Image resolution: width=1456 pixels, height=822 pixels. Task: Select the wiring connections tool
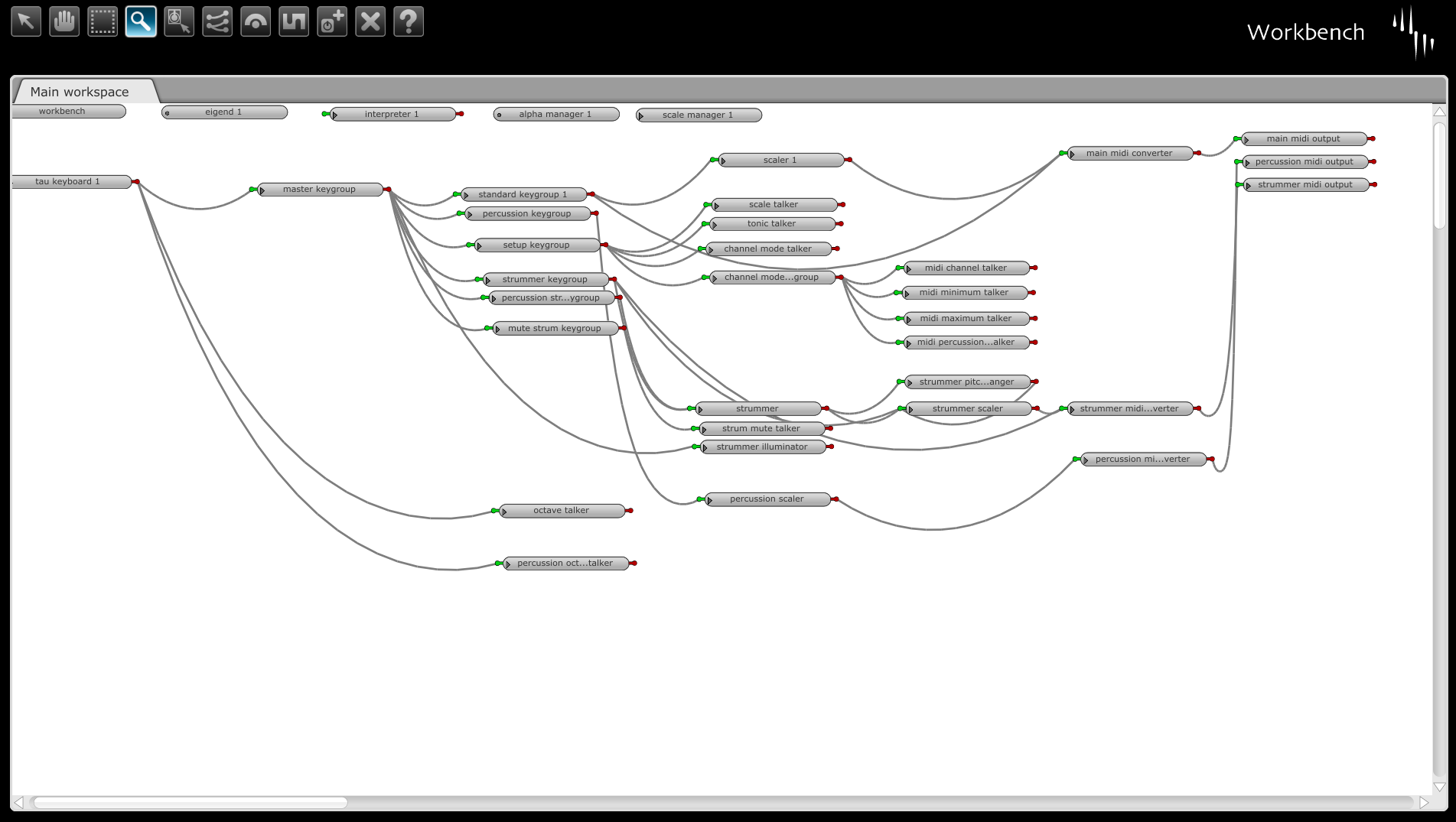pos(217,21)
